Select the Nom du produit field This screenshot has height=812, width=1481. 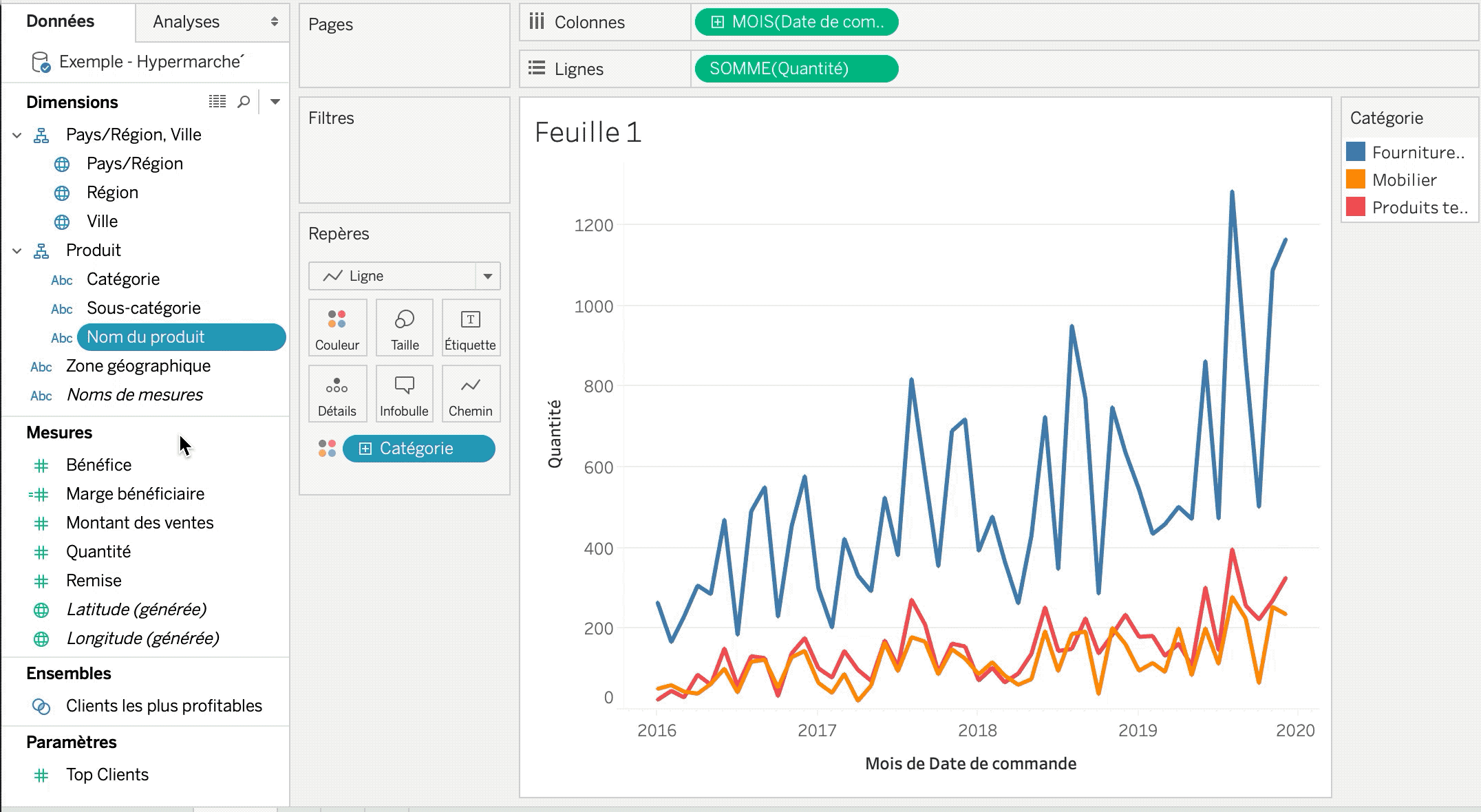(182, 337)
